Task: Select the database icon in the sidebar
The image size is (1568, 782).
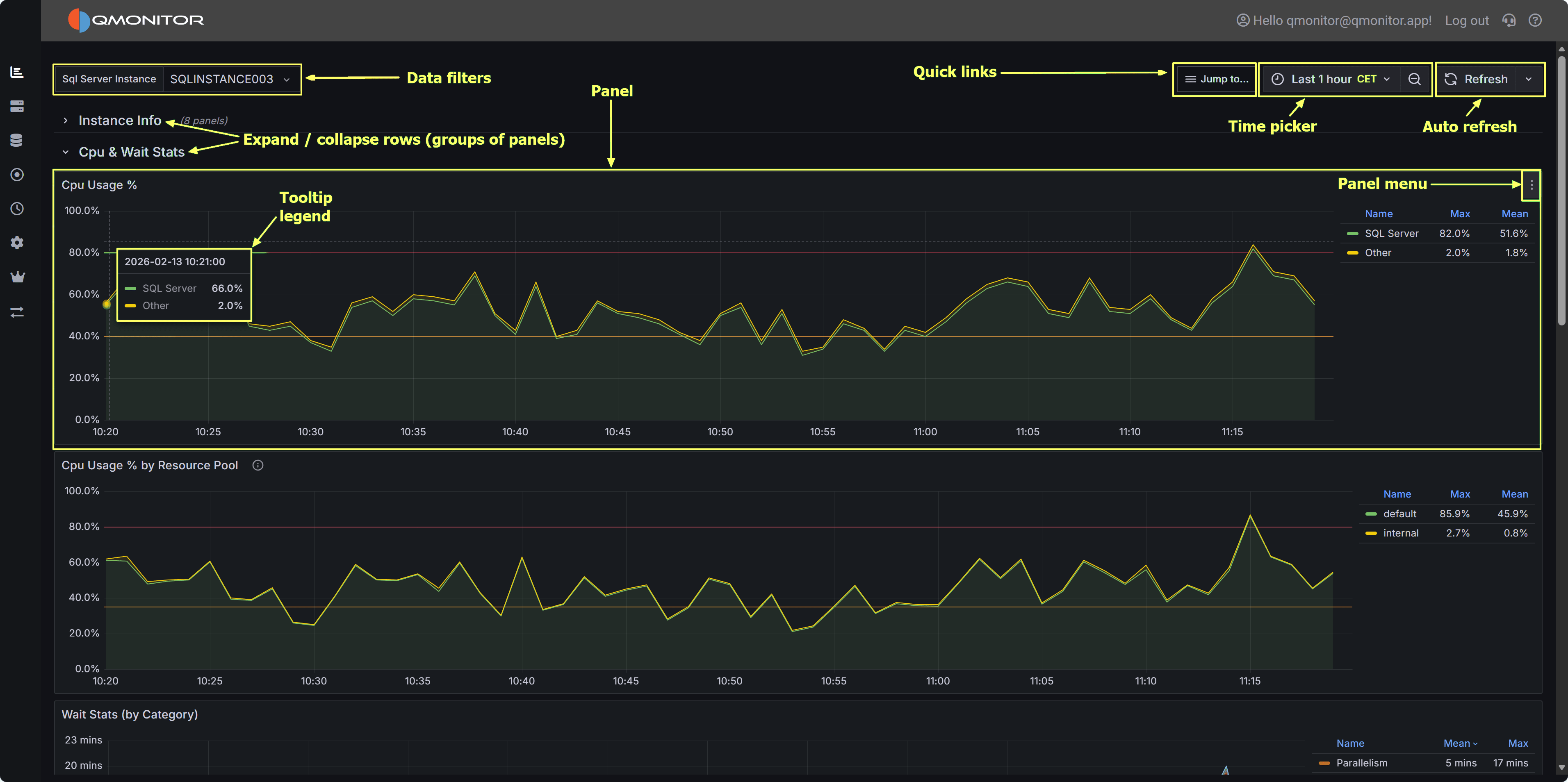Action: pyautogui.click(x=17, y=140)
